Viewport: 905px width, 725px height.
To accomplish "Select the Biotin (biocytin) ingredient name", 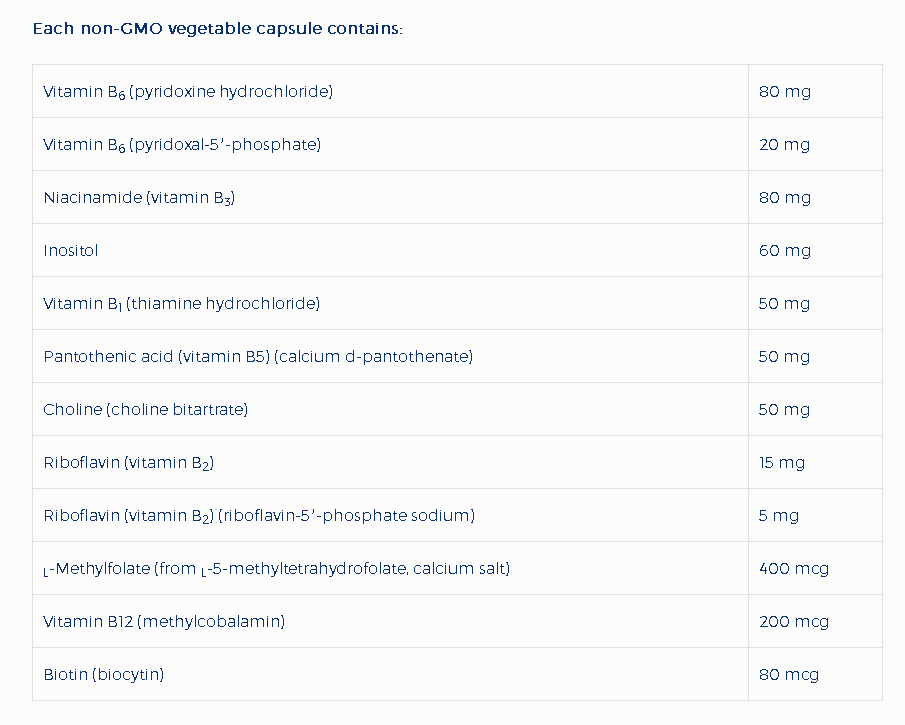I will click(x=104, y=675).
